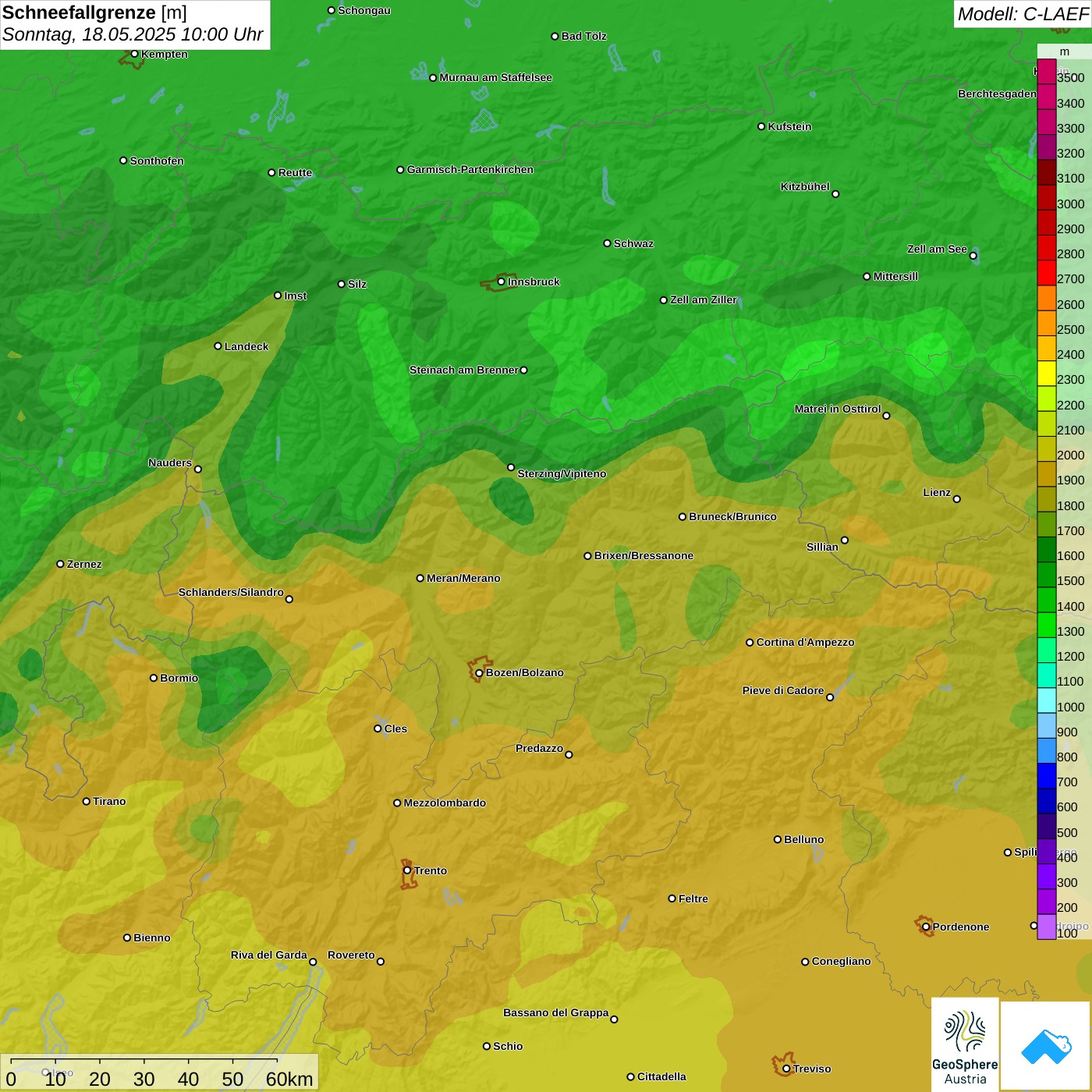Click the Nauders location marker dot
1092x1092 pixels.
(198, 469)
